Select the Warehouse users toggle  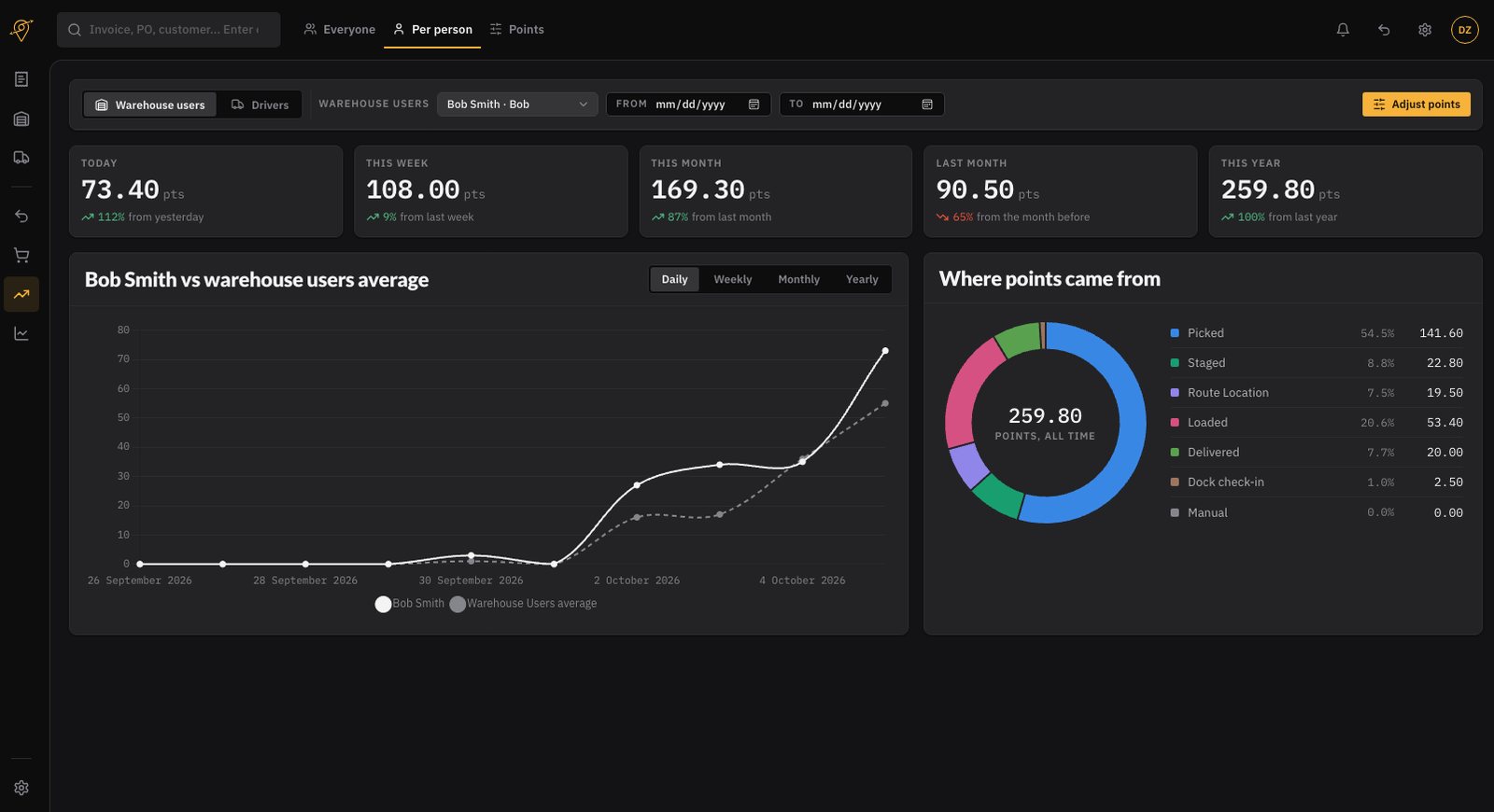150,105
